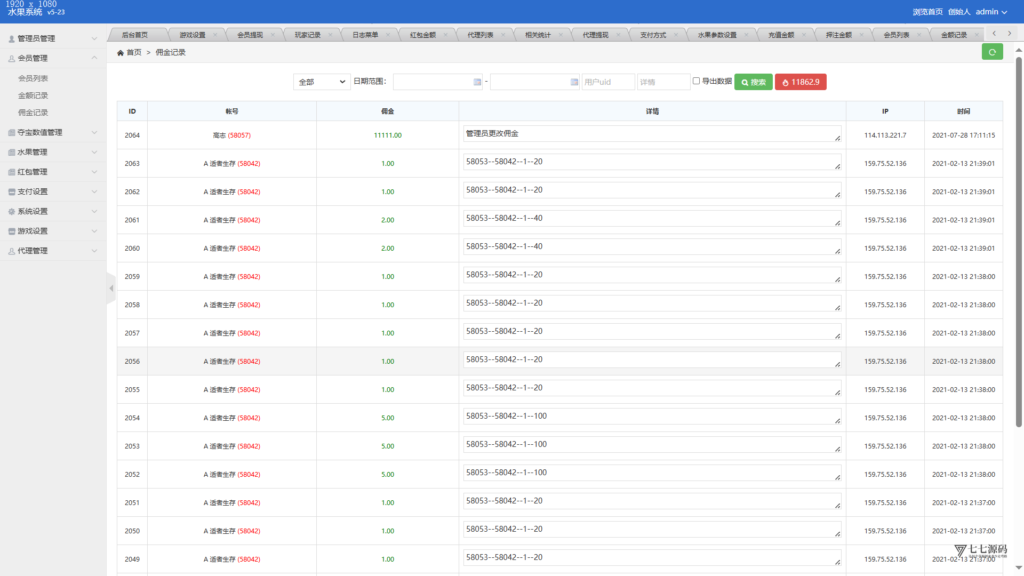Viewport: 1024px width, 576px height.
Task: Click the green refresh icon button
Action: pos(992,52)
